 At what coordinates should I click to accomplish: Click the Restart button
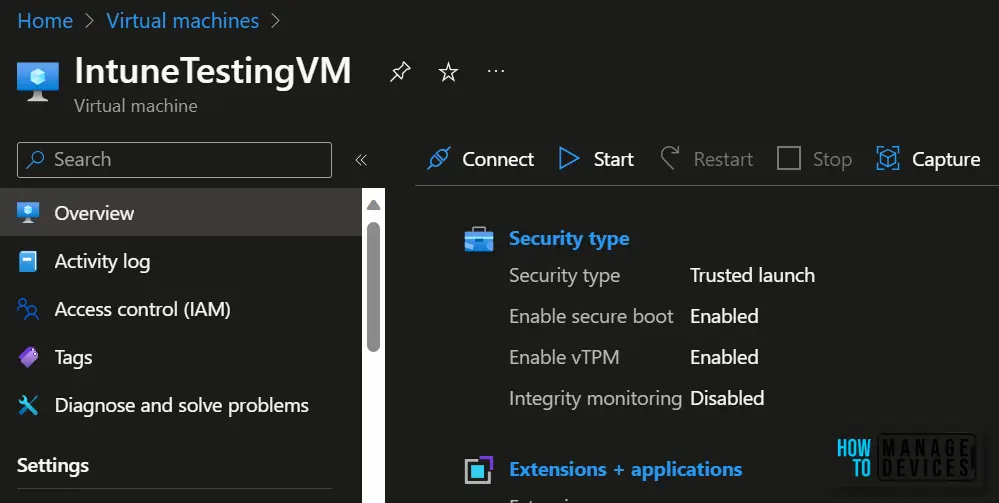tap(707, 159)
